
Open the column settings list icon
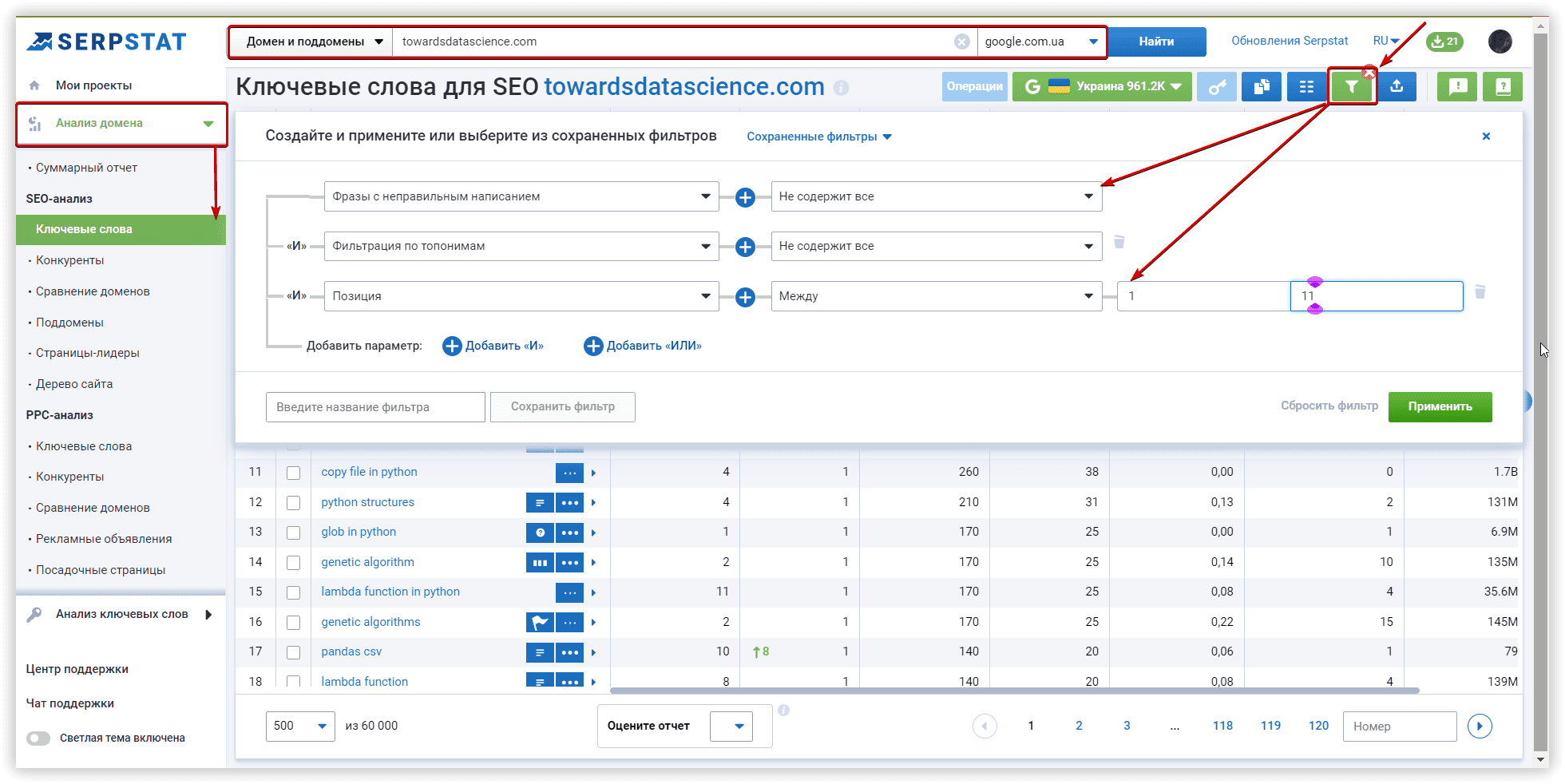(1306, 87)
